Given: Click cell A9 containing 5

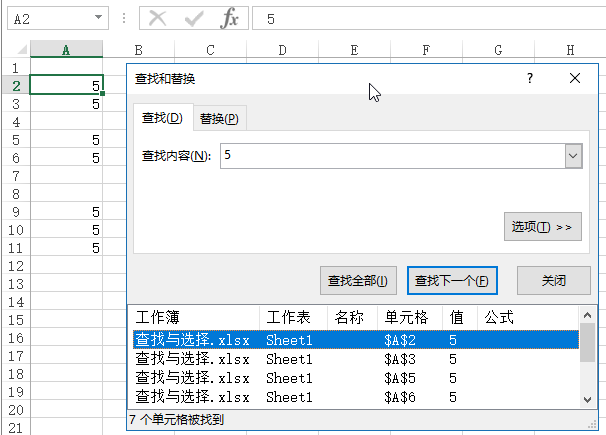Looking at the screenshot, I should pos(66,212).
